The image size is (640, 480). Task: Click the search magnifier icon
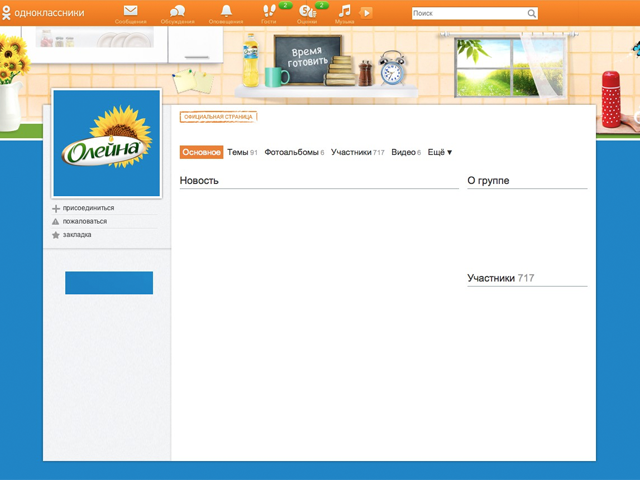(531, 13)
